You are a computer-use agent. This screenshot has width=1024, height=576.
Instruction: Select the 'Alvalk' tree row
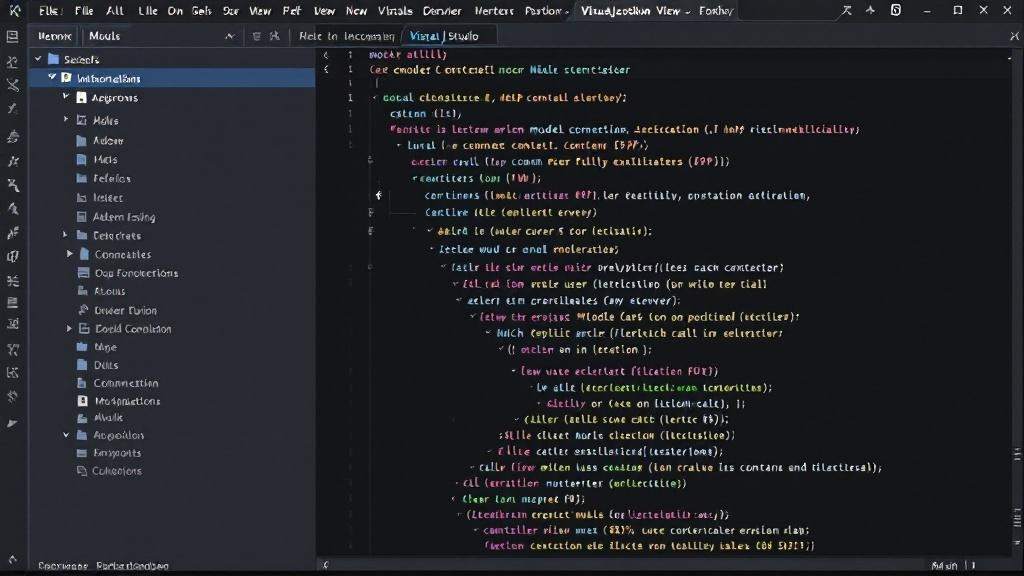point(172,417)
